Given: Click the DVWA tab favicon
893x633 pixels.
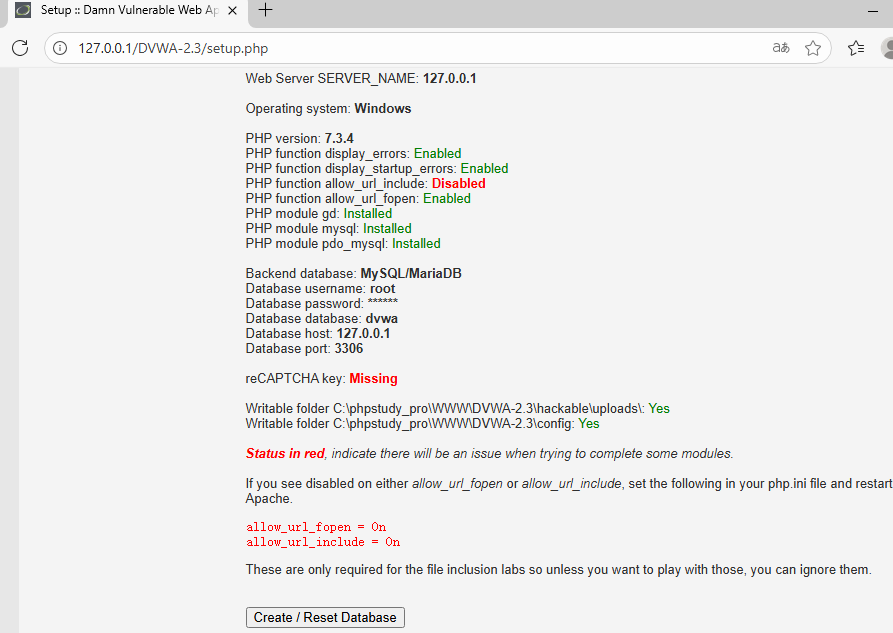Looking at the screenshot, I should coord(23,10).
